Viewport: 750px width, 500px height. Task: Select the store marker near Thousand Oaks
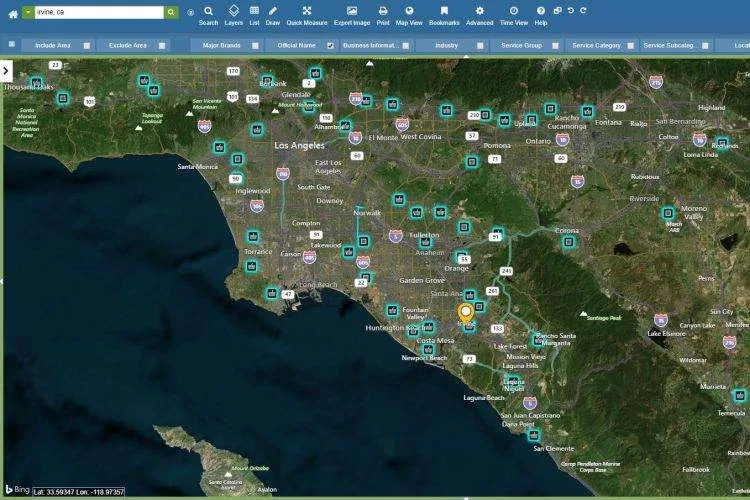37,82
